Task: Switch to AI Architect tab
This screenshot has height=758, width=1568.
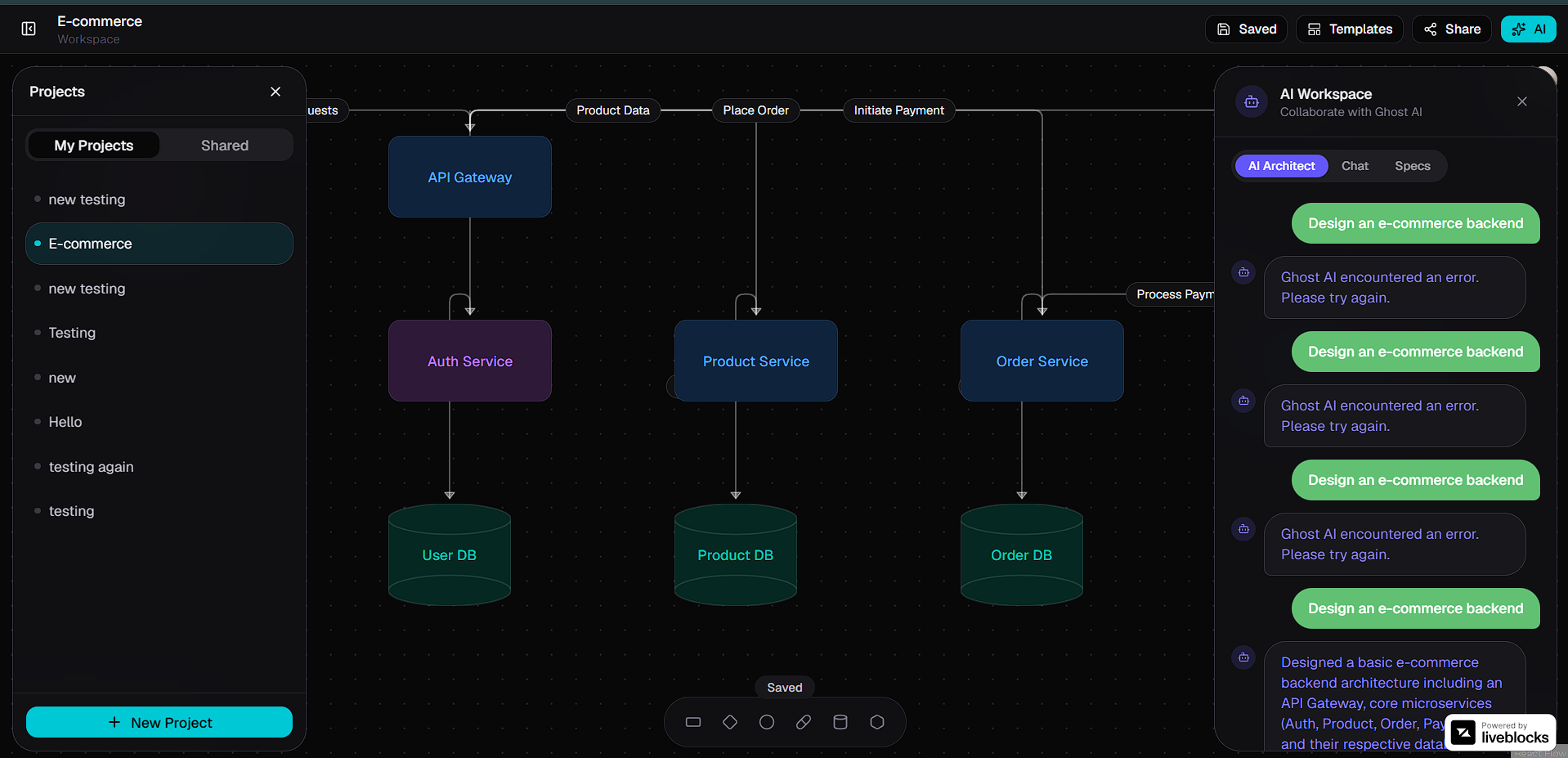Action: coord(1282,166)
